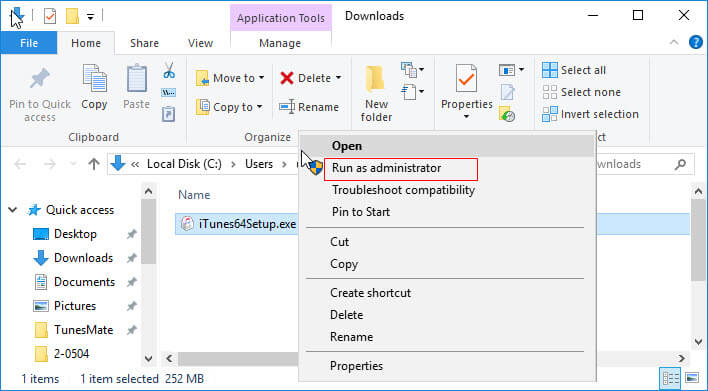The height and width of the screenshot is (391, 708).
Task: Click the search magnifier icon
Action: [x=680, y=164]
